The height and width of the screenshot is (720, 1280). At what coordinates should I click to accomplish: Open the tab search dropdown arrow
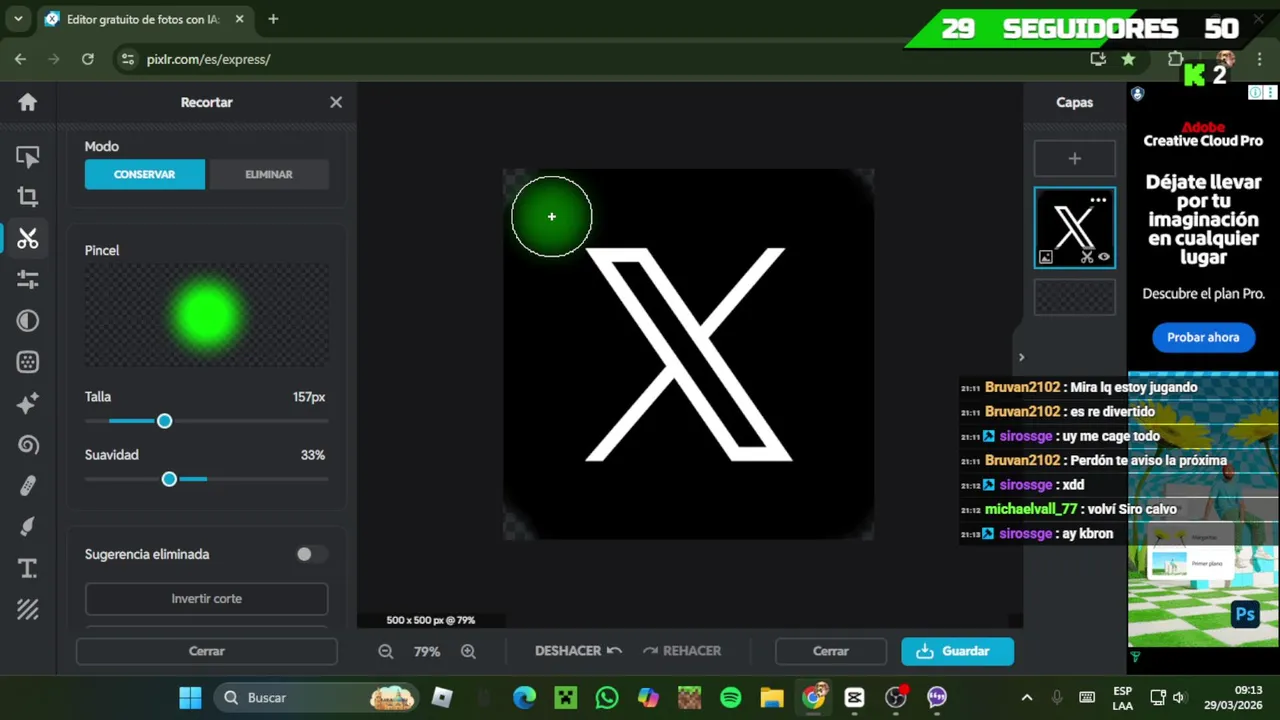pos(18,19)
